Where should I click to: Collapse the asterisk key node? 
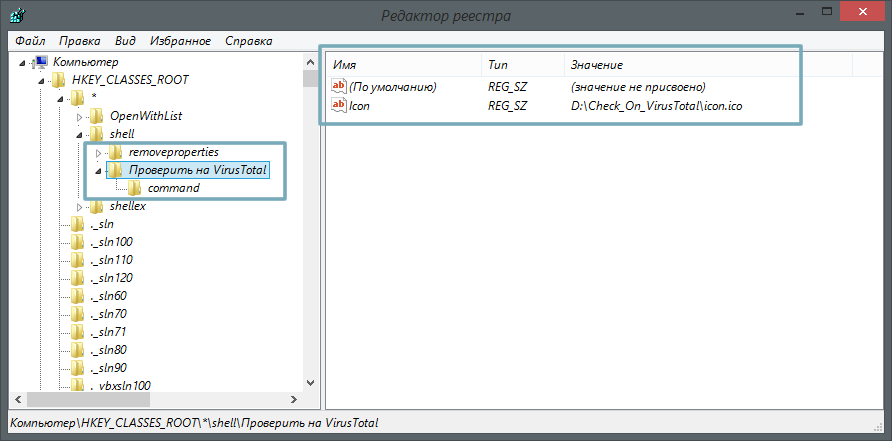tap(60, 99)
